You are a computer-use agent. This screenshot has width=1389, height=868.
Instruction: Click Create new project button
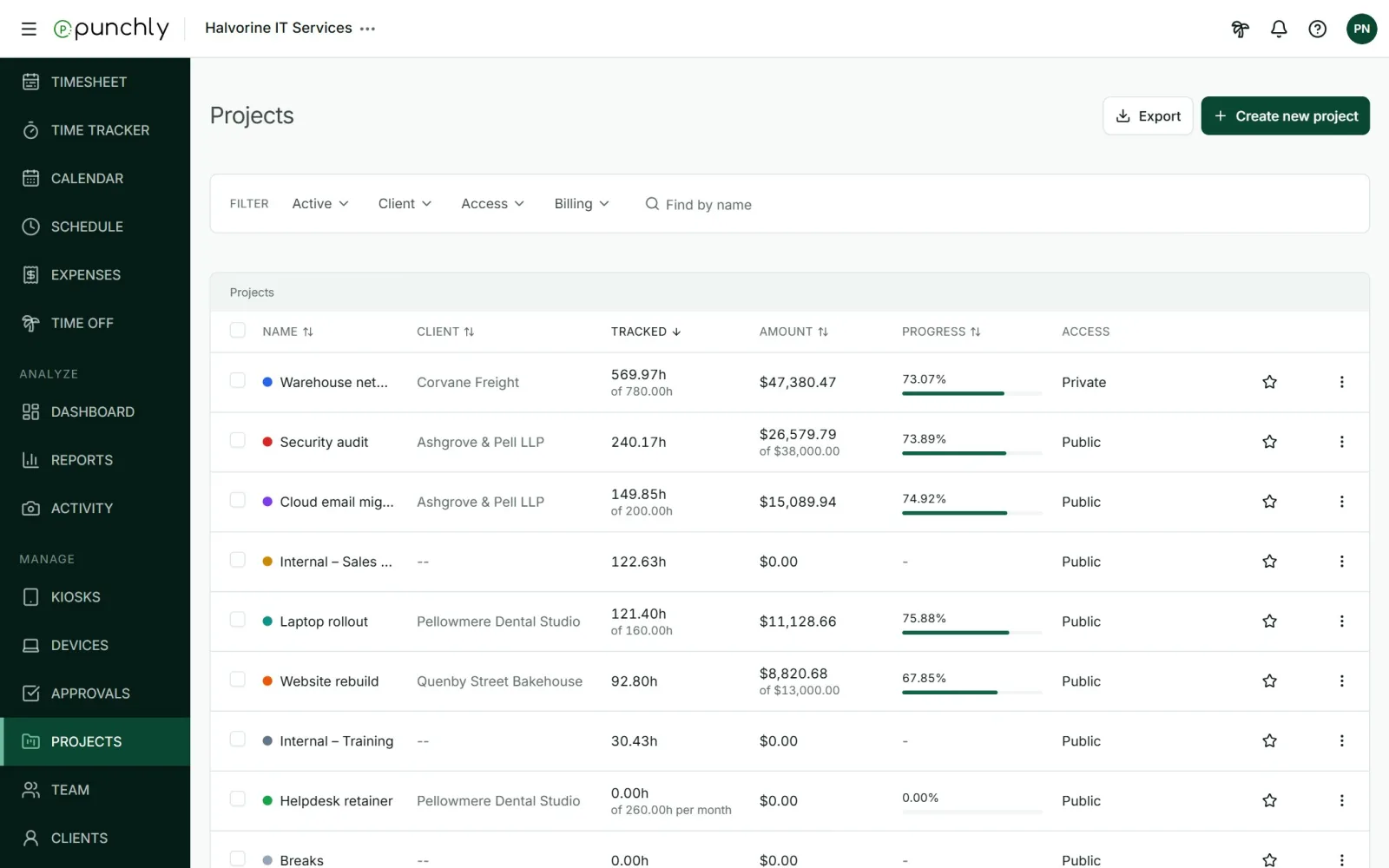pos(1285,116)
